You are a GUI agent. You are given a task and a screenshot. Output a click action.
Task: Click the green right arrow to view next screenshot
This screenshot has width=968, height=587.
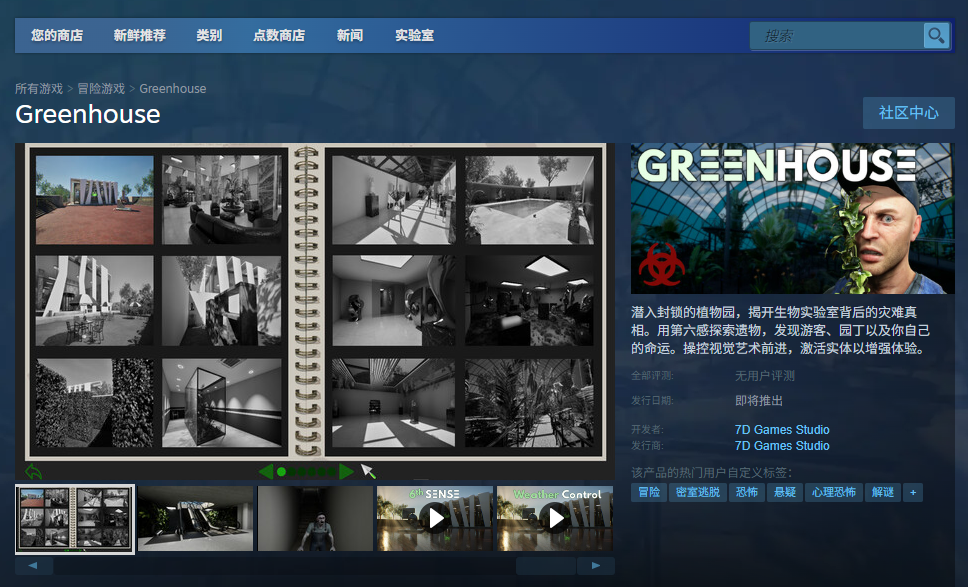pos(345,471)
